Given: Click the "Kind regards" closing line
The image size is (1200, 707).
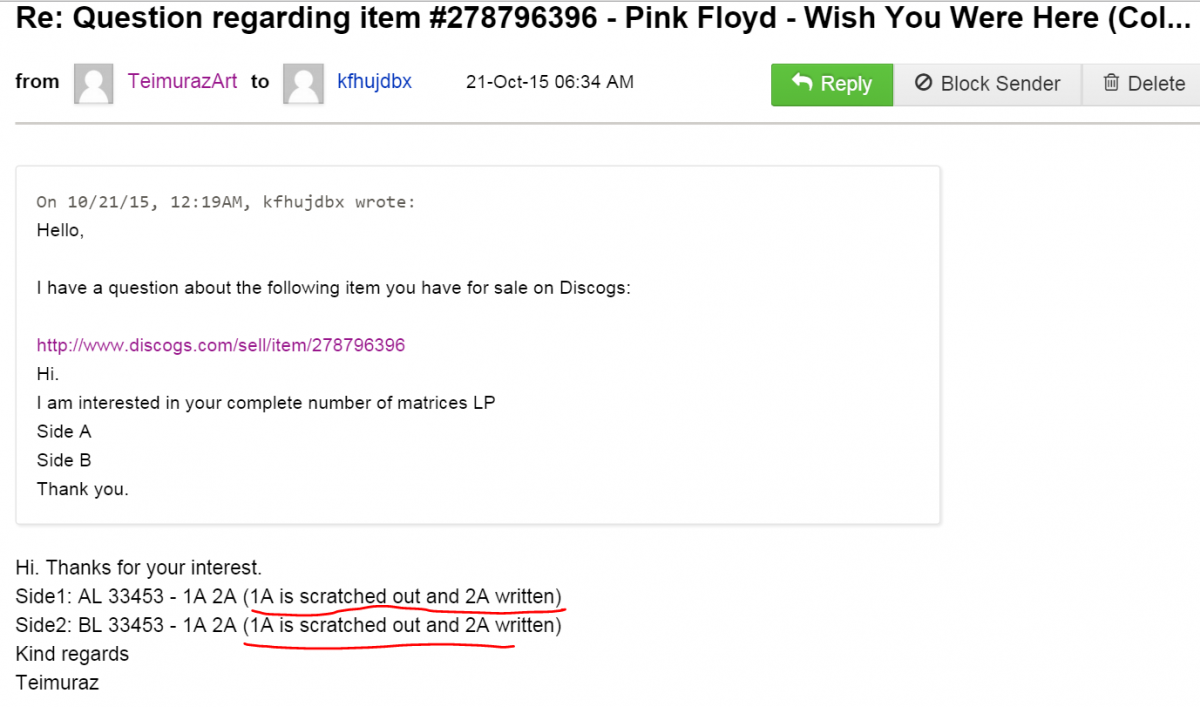Looking at the screenshot, I should (x=72, y=654).
